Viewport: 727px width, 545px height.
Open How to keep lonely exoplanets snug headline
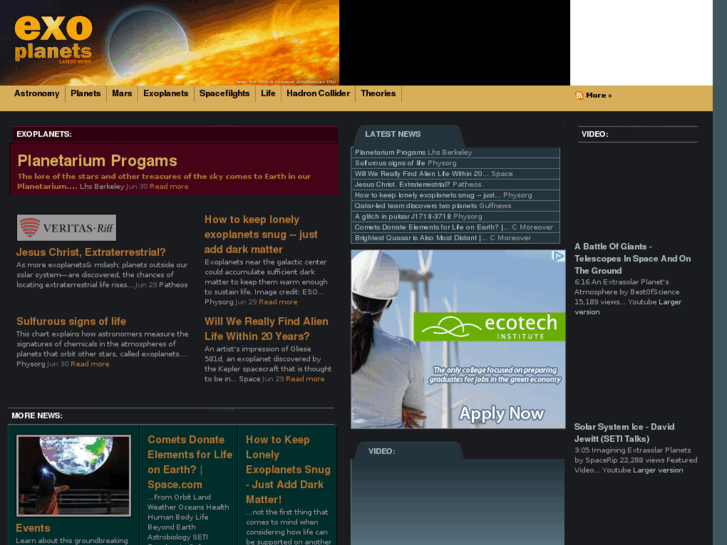coord(261,234)
